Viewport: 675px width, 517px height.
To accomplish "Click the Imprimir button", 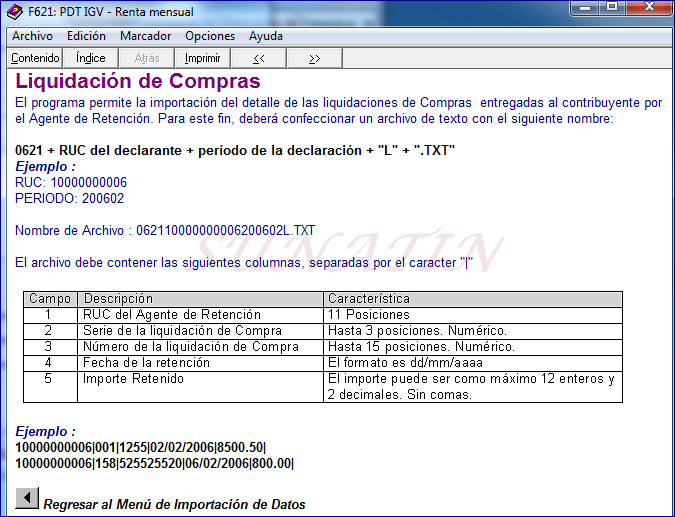I will [202, 58].
